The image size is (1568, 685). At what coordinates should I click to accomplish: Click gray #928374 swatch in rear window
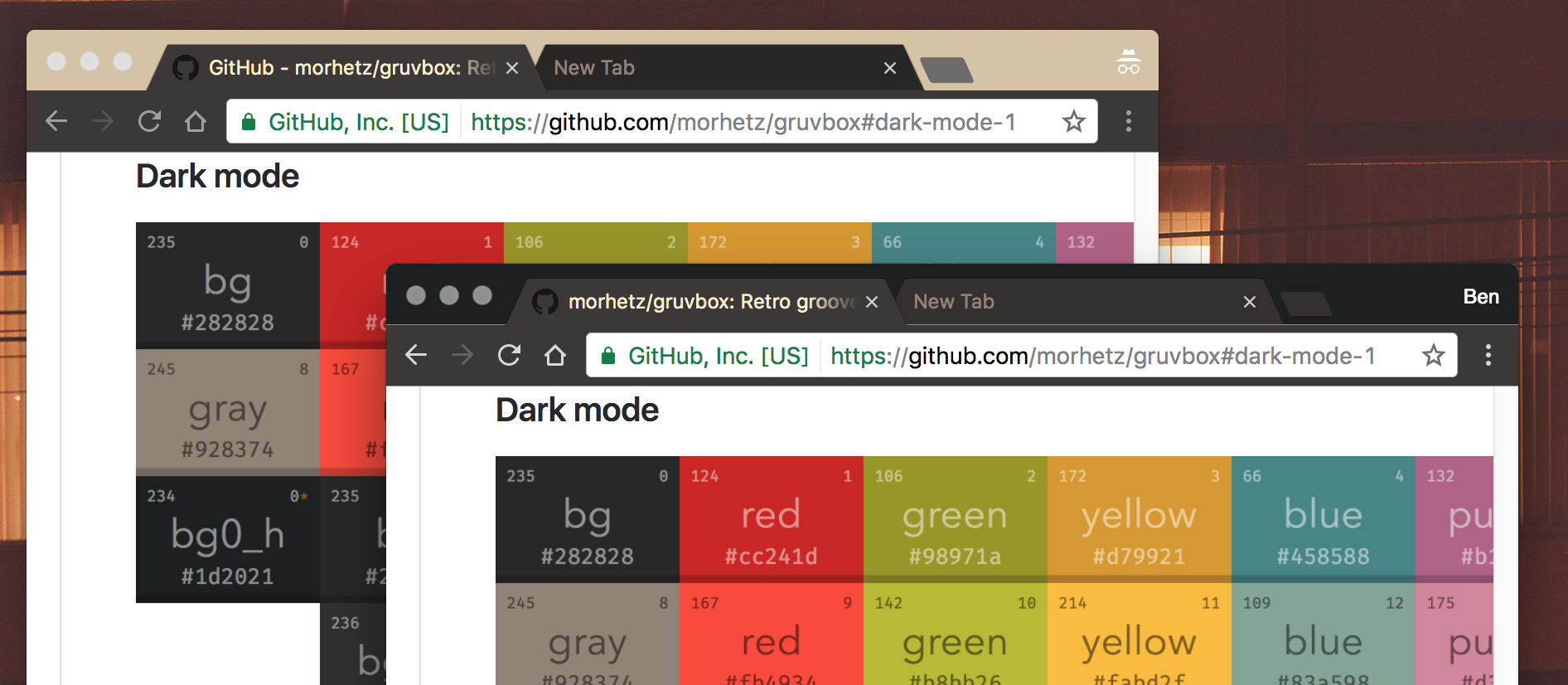tap(228, 412)
